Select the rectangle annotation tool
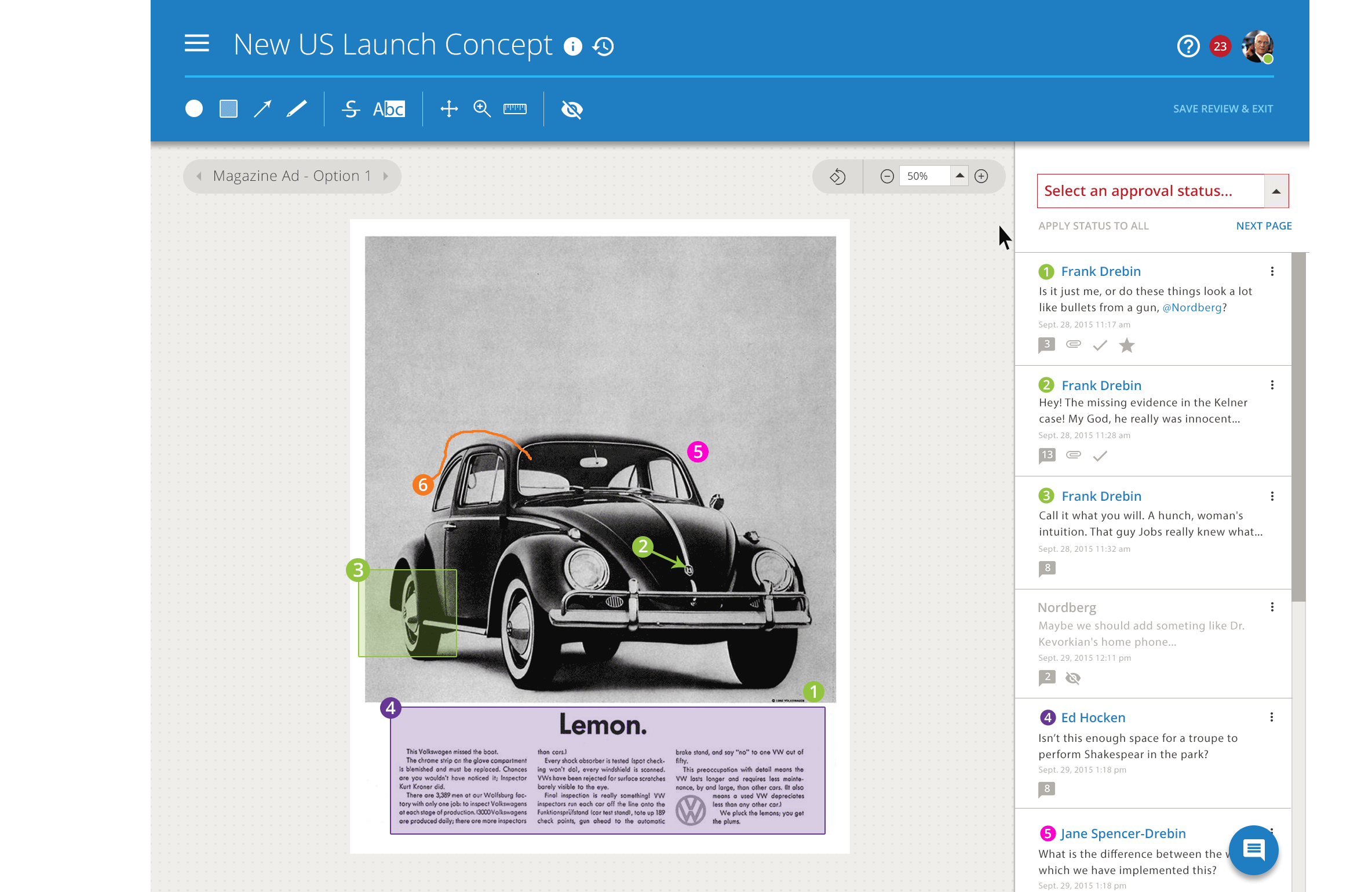The image size is (1372, 892). 228,109
